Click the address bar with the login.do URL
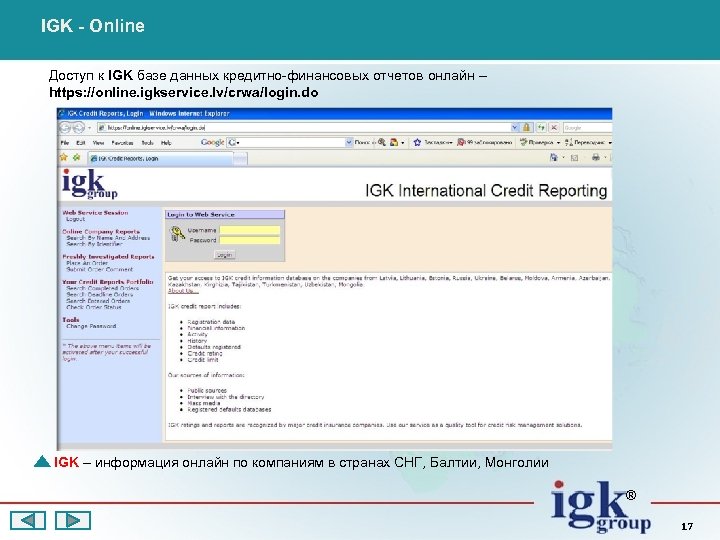 [x=304, y=128]
